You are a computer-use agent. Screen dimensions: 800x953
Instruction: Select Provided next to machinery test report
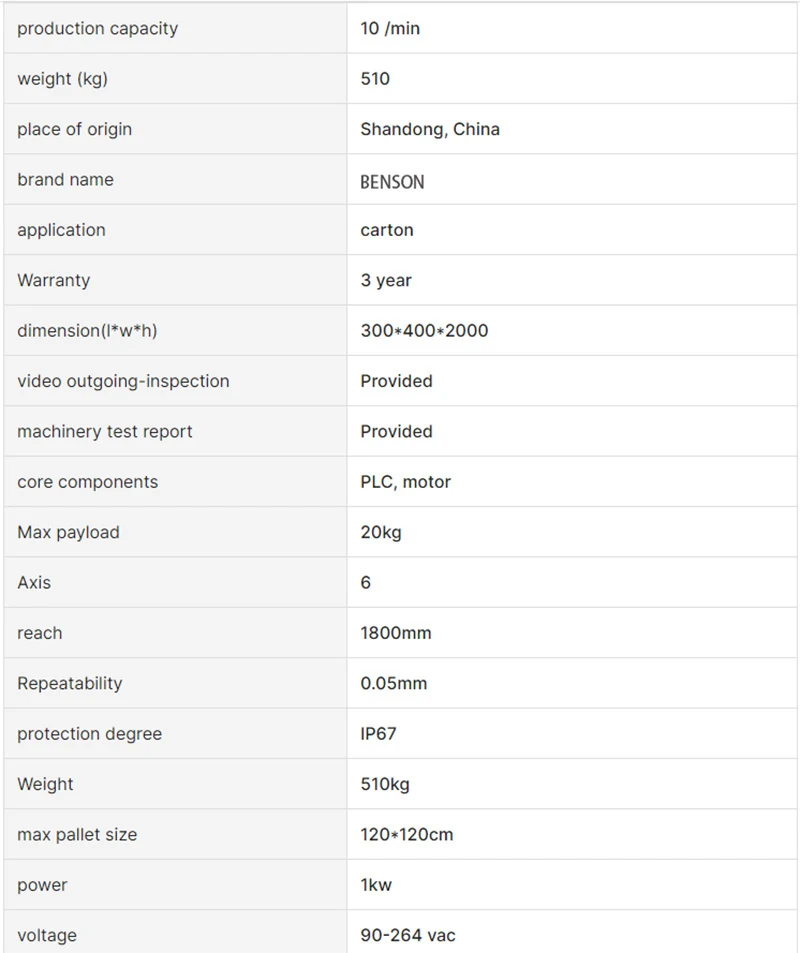pyautogui.click(x=396, y=432)
